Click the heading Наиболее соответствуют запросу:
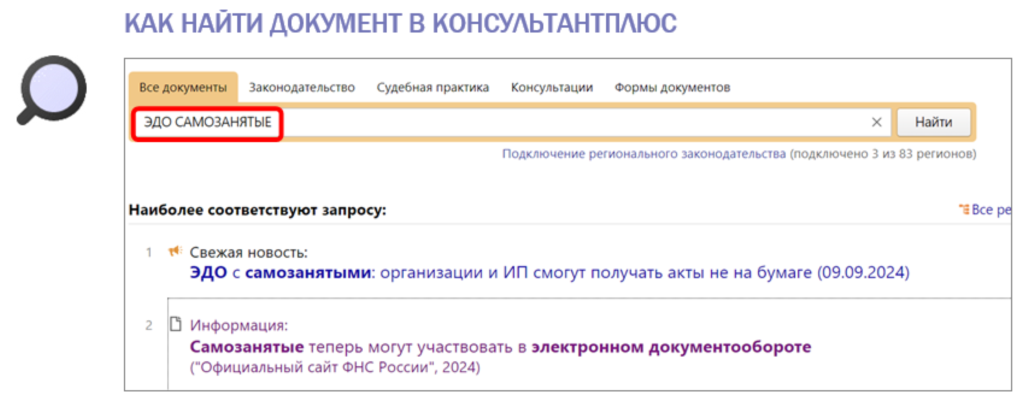Image resolution: width=1024 pixels, height=409 pixels. (x=258, y=210)
